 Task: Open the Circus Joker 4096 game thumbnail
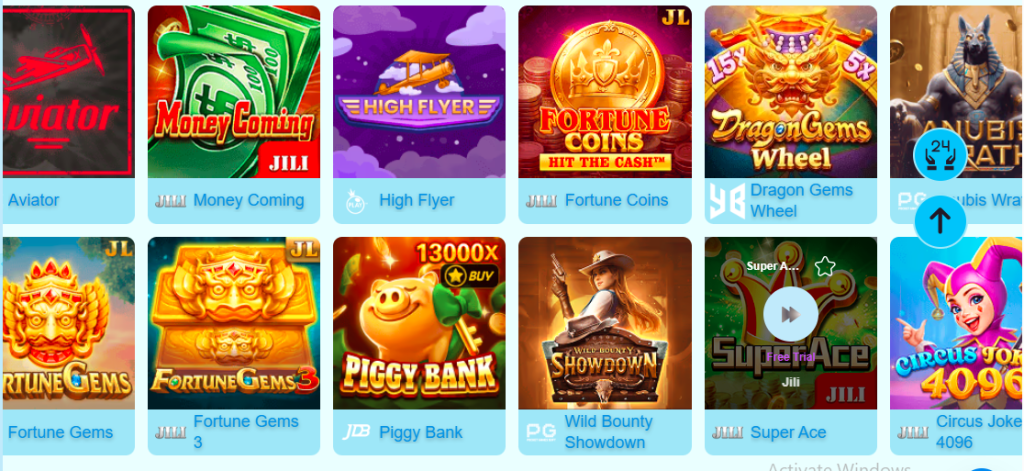[957, 323]
